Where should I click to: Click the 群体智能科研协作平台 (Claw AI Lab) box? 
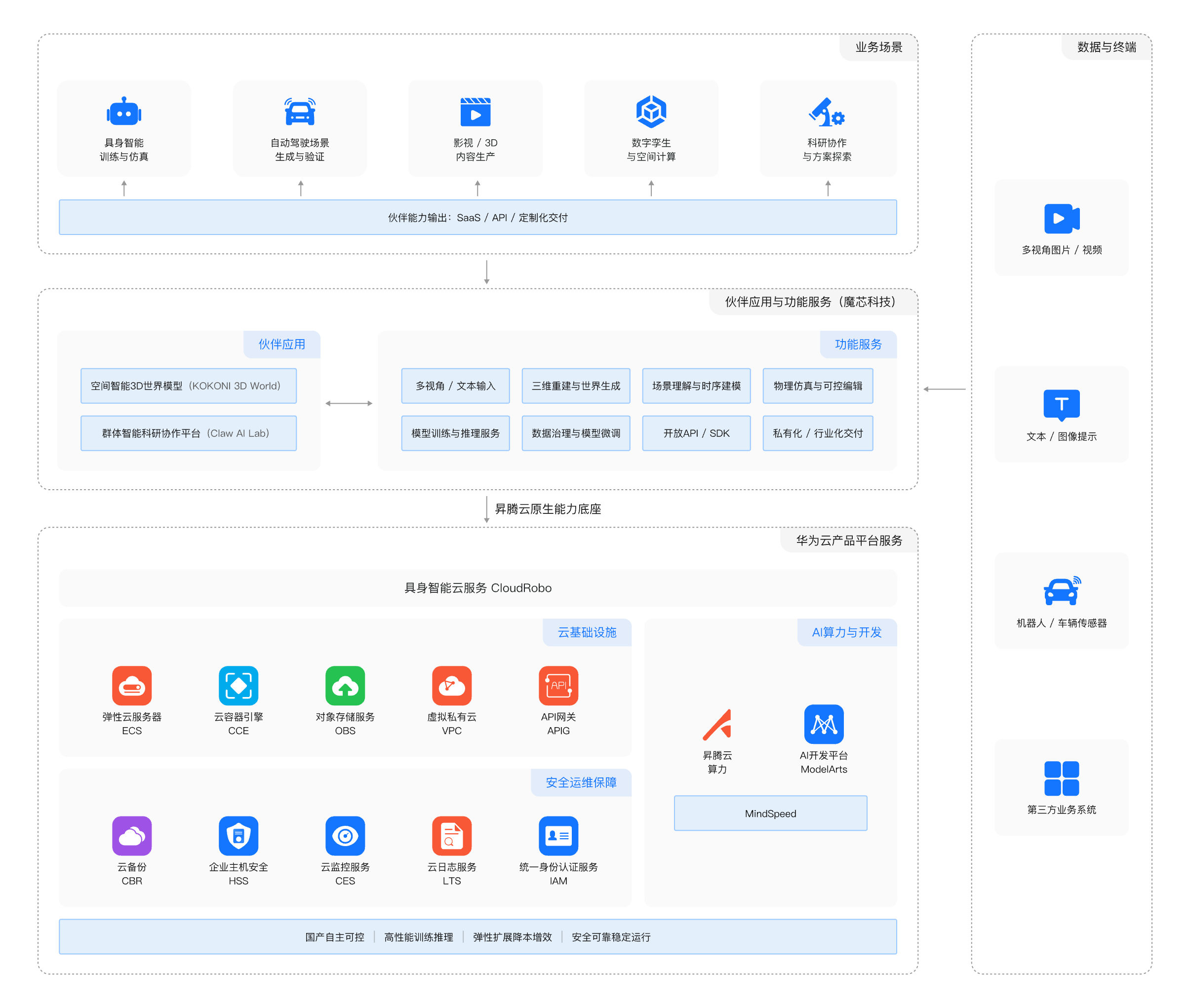pyautogui.click(x=188, y=433)
